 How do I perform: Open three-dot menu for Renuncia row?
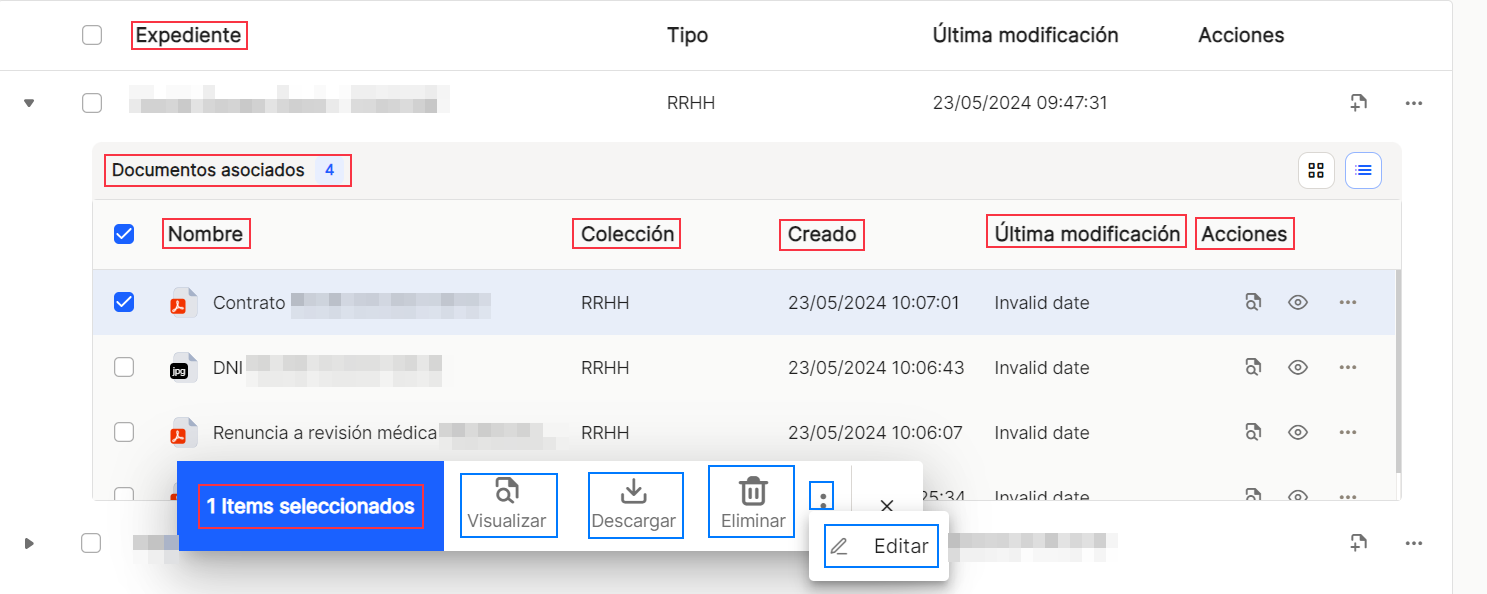[x=1348, y=432]
